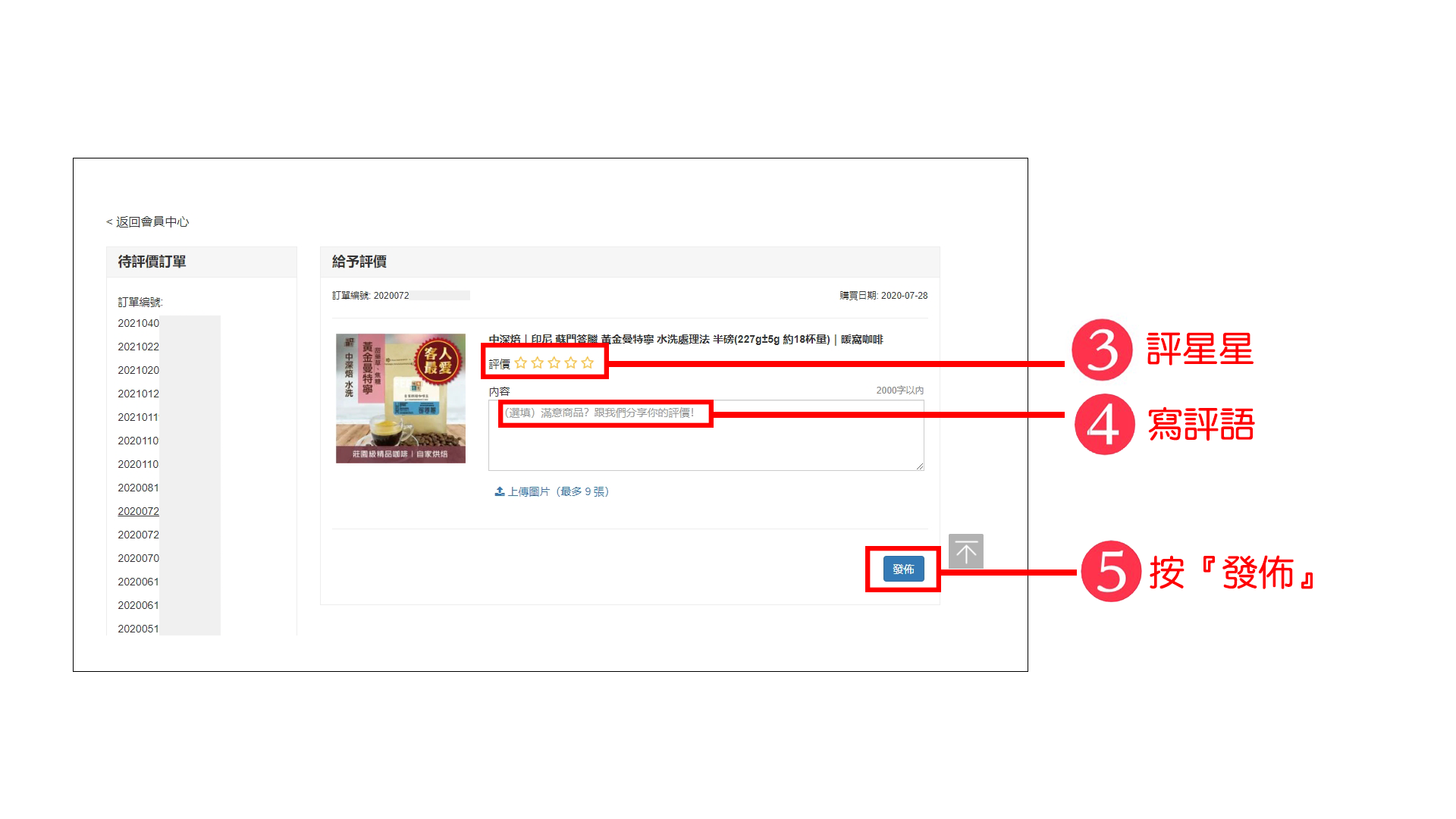The width and height of the screenshot is (1456, 819).
Task: Click the product title 中深焙 印尼 黃金曼特寧
Action: point(686,339)
